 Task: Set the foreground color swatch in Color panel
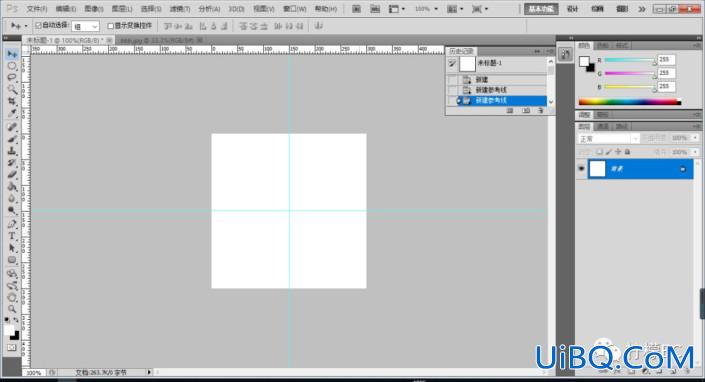coord(584,61)
